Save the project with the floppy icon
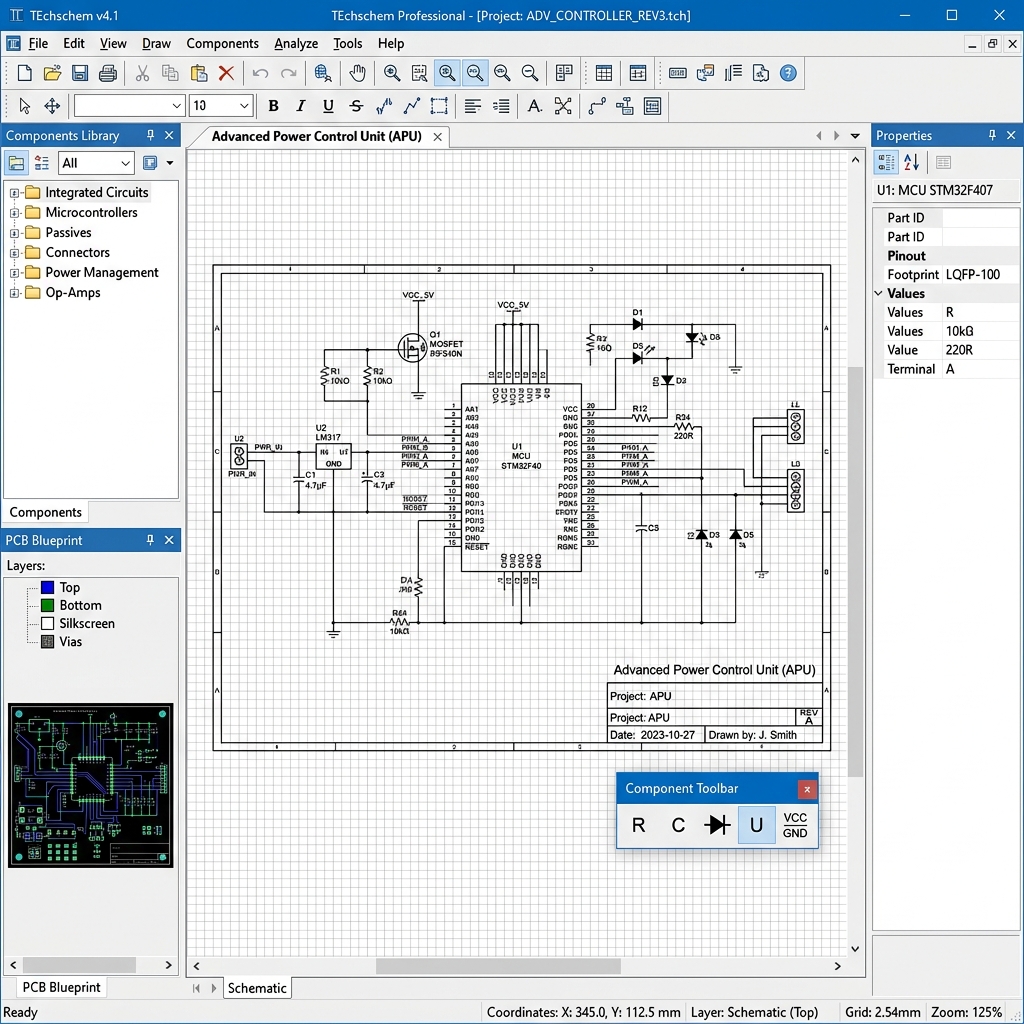The height and width of the screenshot is (1024, 1024). point(80,73)
